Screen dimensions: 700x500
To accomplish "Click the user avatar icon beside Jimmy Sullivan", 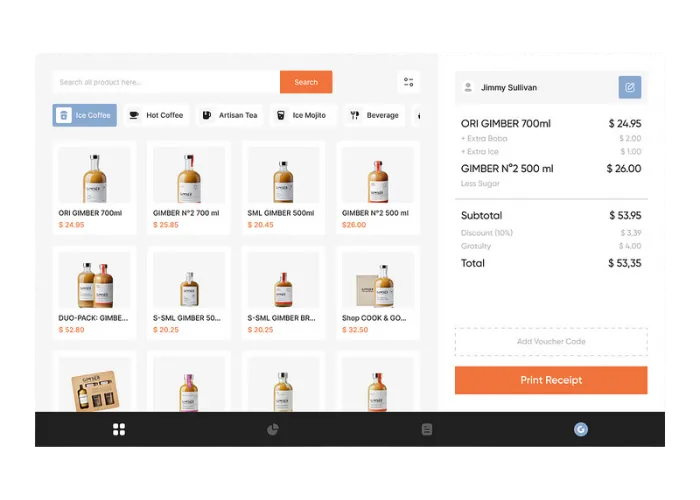I will tap(468, 87).
